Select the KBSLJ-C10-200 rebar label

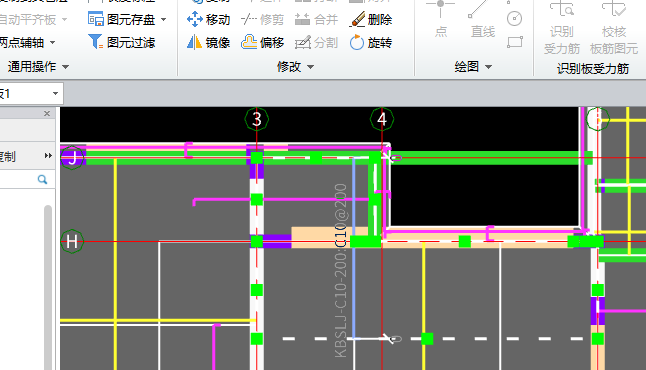(341, 271)
